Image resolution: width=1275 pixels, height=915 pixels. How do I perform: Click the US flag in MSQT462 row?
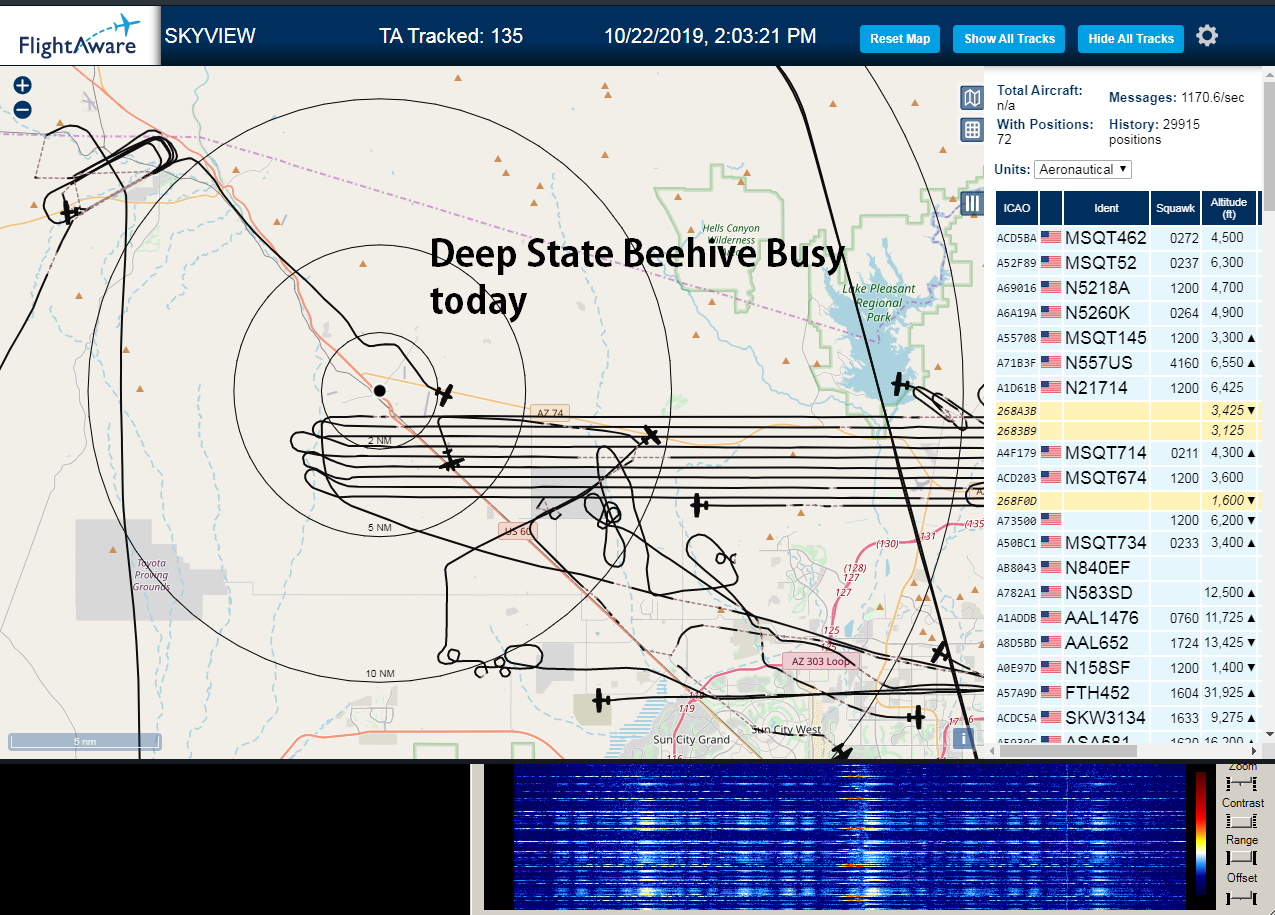pos(1051,238)
